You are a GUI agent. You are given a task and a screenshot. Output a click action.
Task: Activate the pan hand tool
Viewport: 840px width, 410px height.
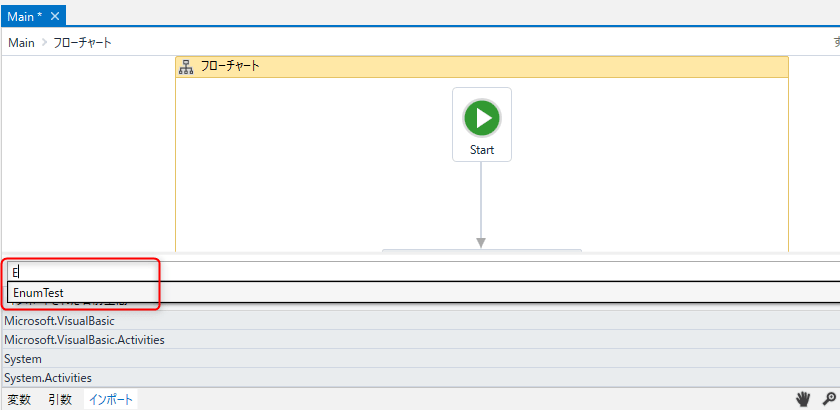coord(802,399)
